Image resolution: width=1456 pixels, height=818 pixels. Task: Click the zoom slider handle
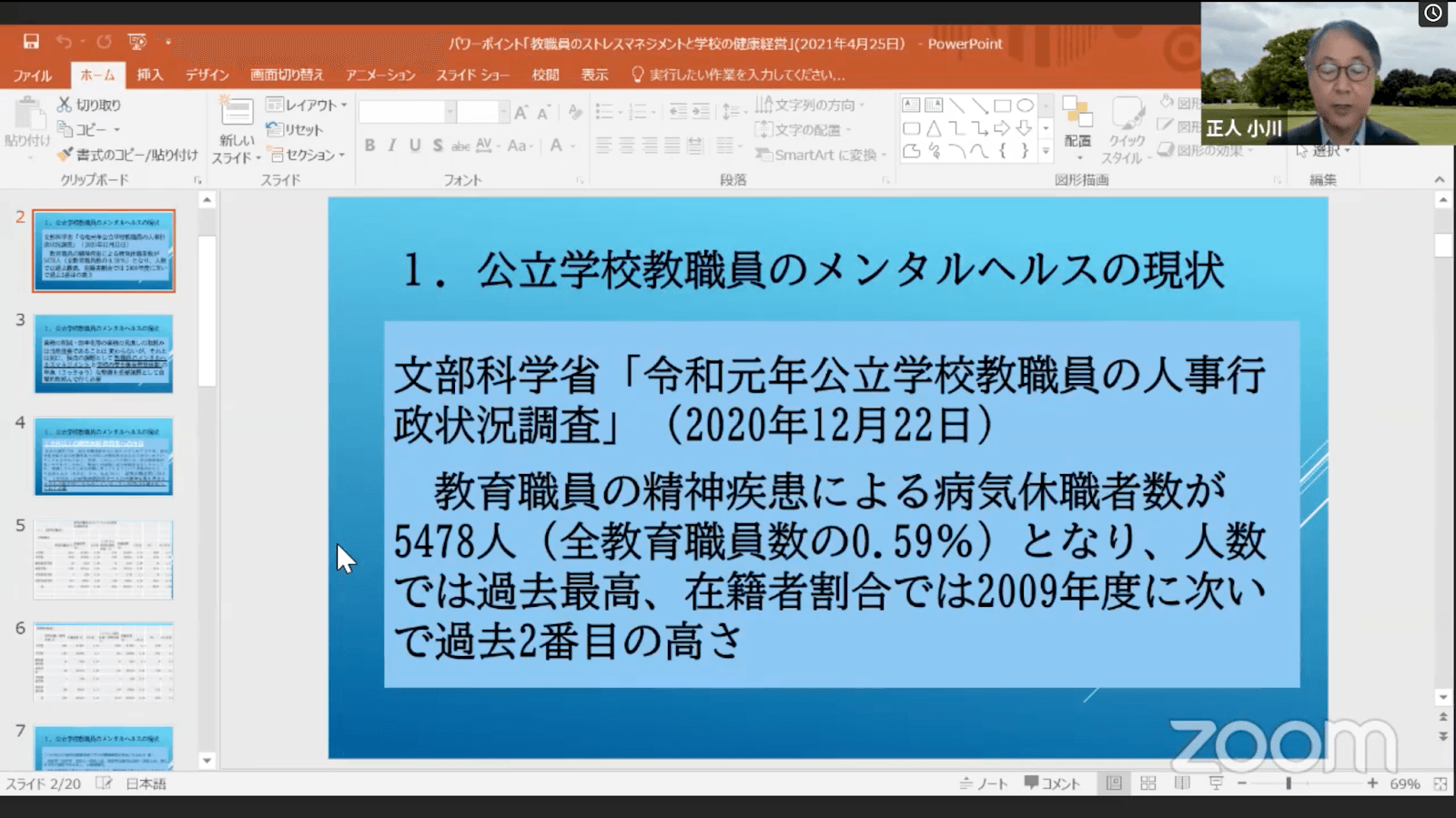(1289, 783)
